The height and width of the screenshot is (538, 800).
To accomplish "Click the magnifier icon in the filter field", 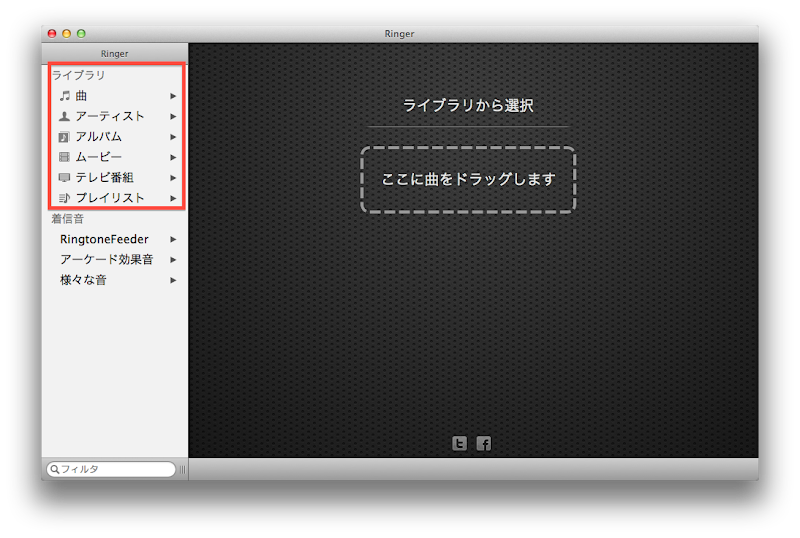I will 55,469.
